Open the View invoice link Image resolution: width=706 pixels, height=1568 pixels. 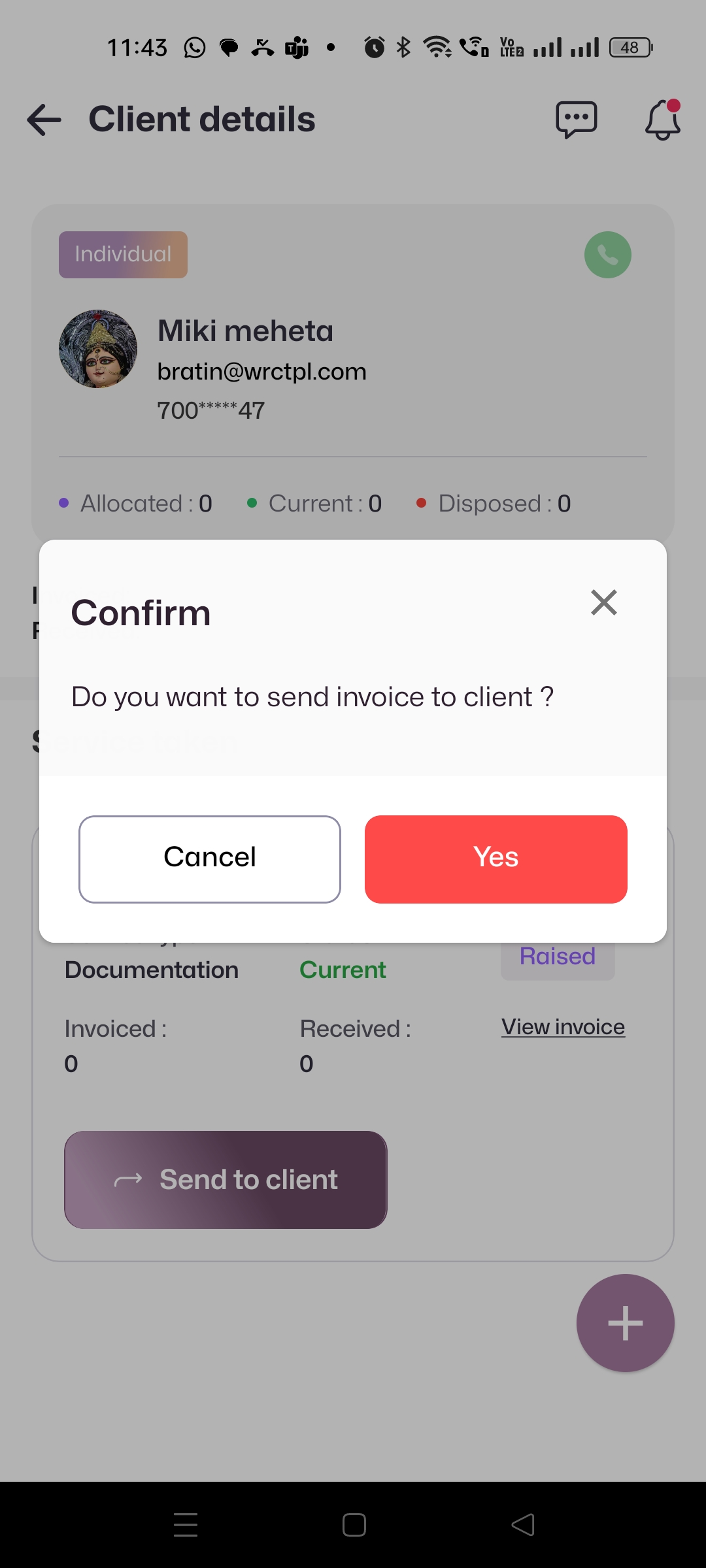[563, 1027]
